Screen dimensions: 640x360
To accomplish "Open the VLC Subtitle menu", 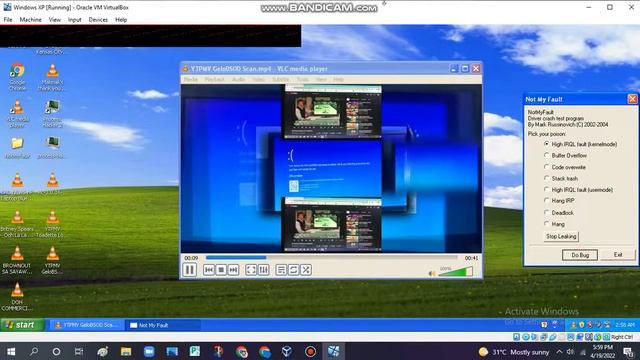I will coord(280,79).
